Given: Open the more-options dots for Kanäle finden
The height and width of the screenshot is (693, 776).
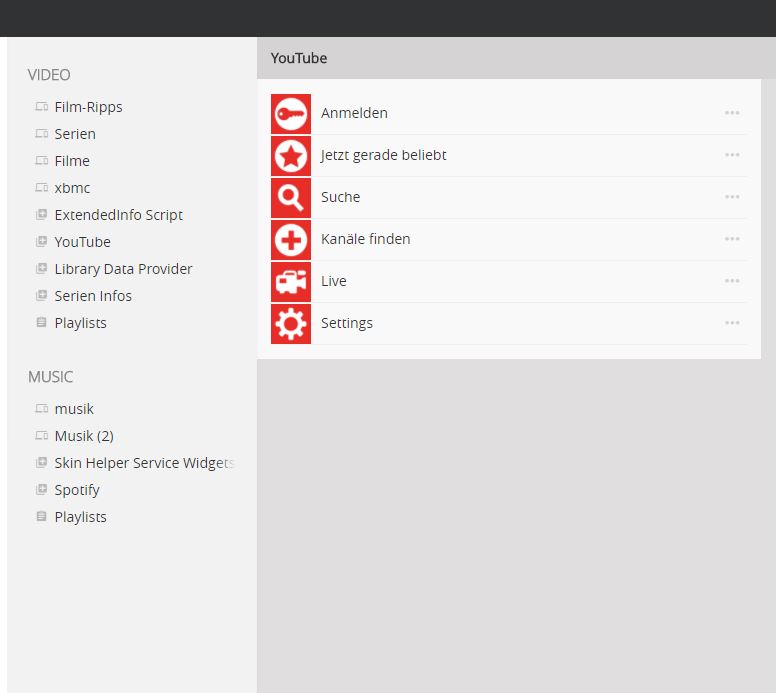Looking at the screenshot, I should (x=732, y=239).
